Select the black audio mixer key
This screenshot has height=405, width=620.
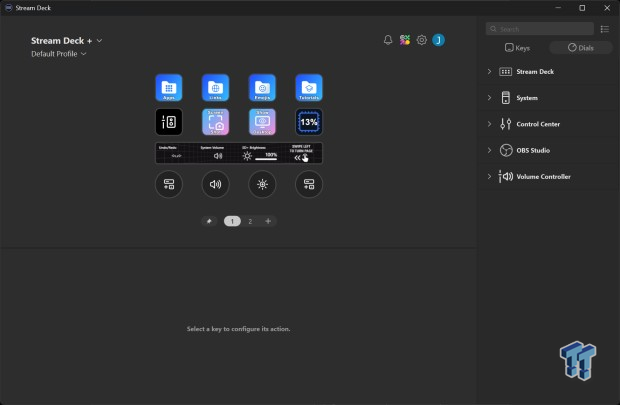(x=169, y=122)
